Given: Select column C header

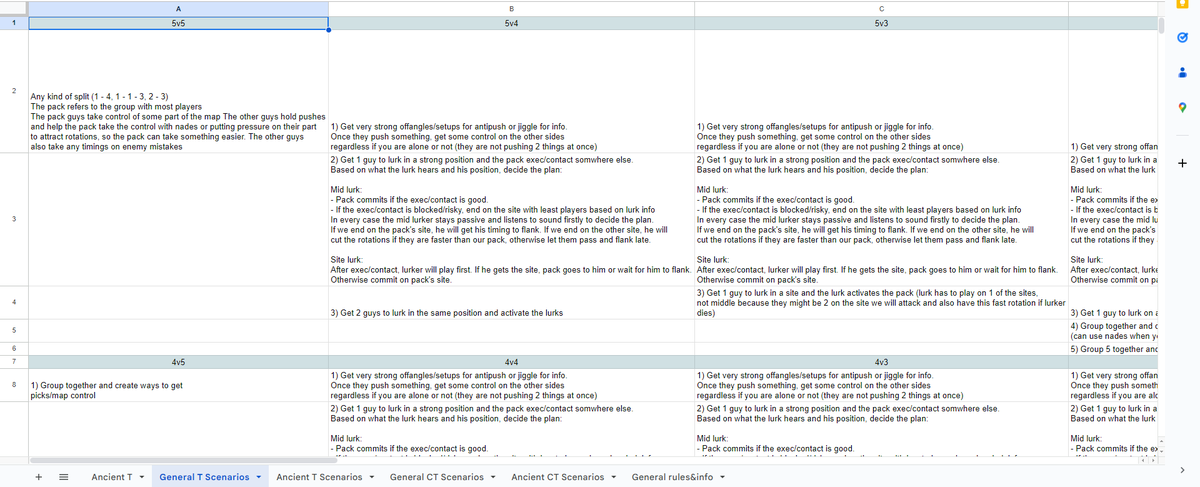Looking at the screenshot, I should pyautogui.click(x=879, y=8).
